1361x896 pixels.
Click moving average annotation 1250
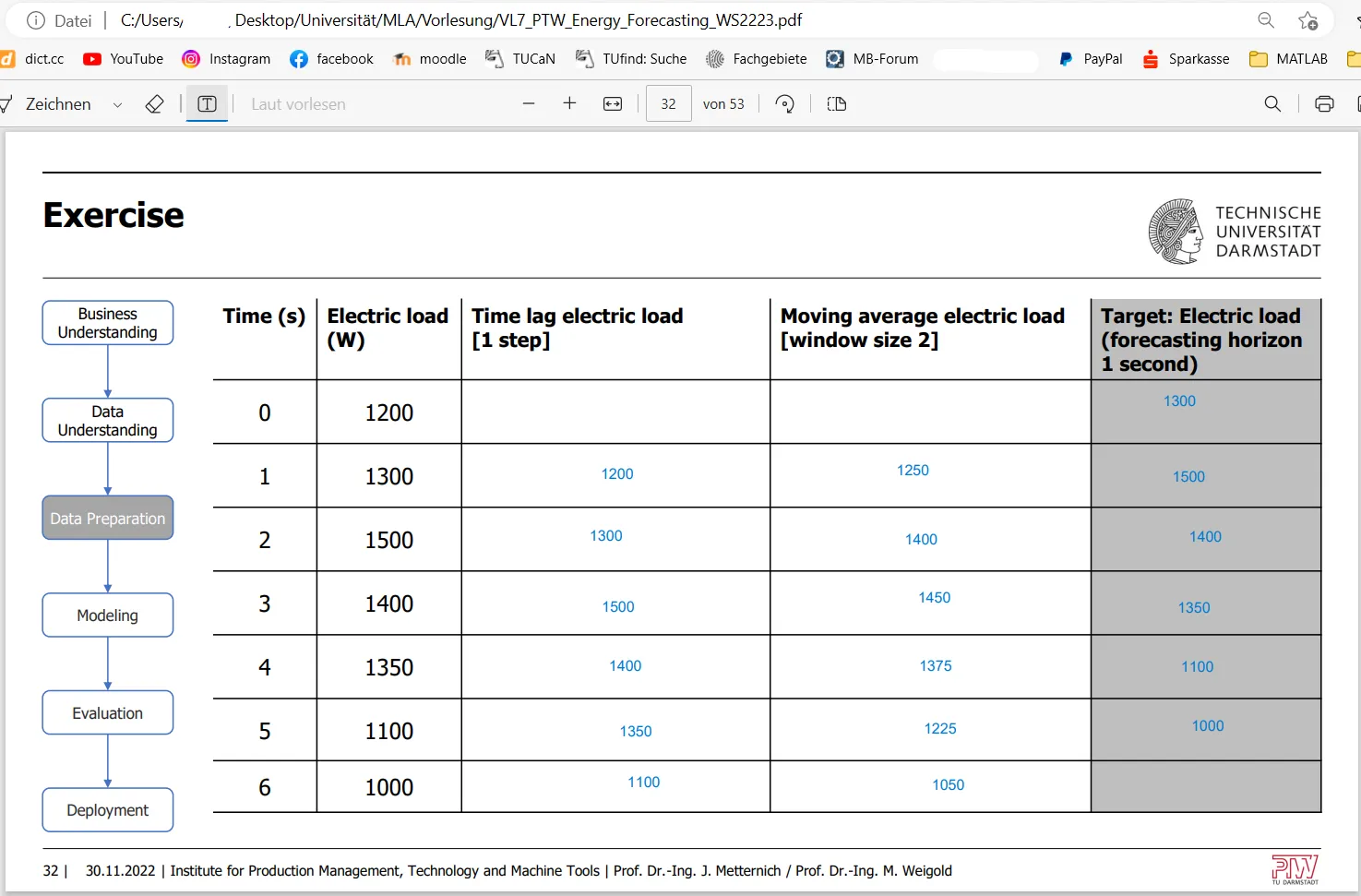[x=913, y=471]
